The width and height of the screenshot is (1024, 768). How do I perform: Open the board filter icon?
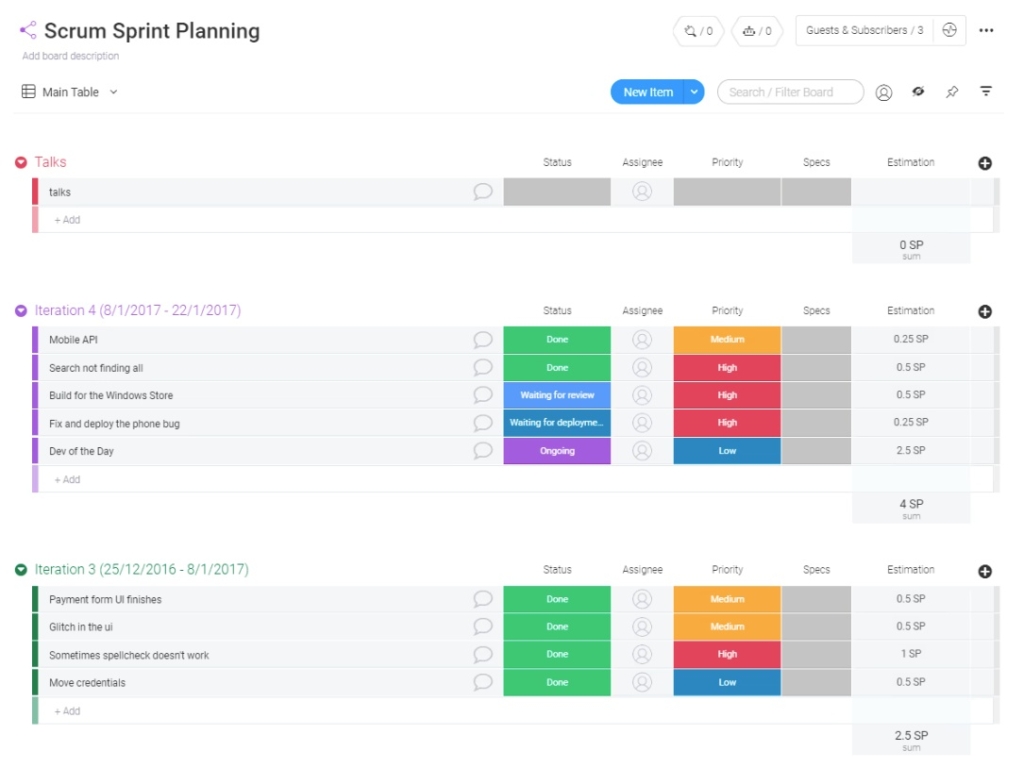point(986,91)
